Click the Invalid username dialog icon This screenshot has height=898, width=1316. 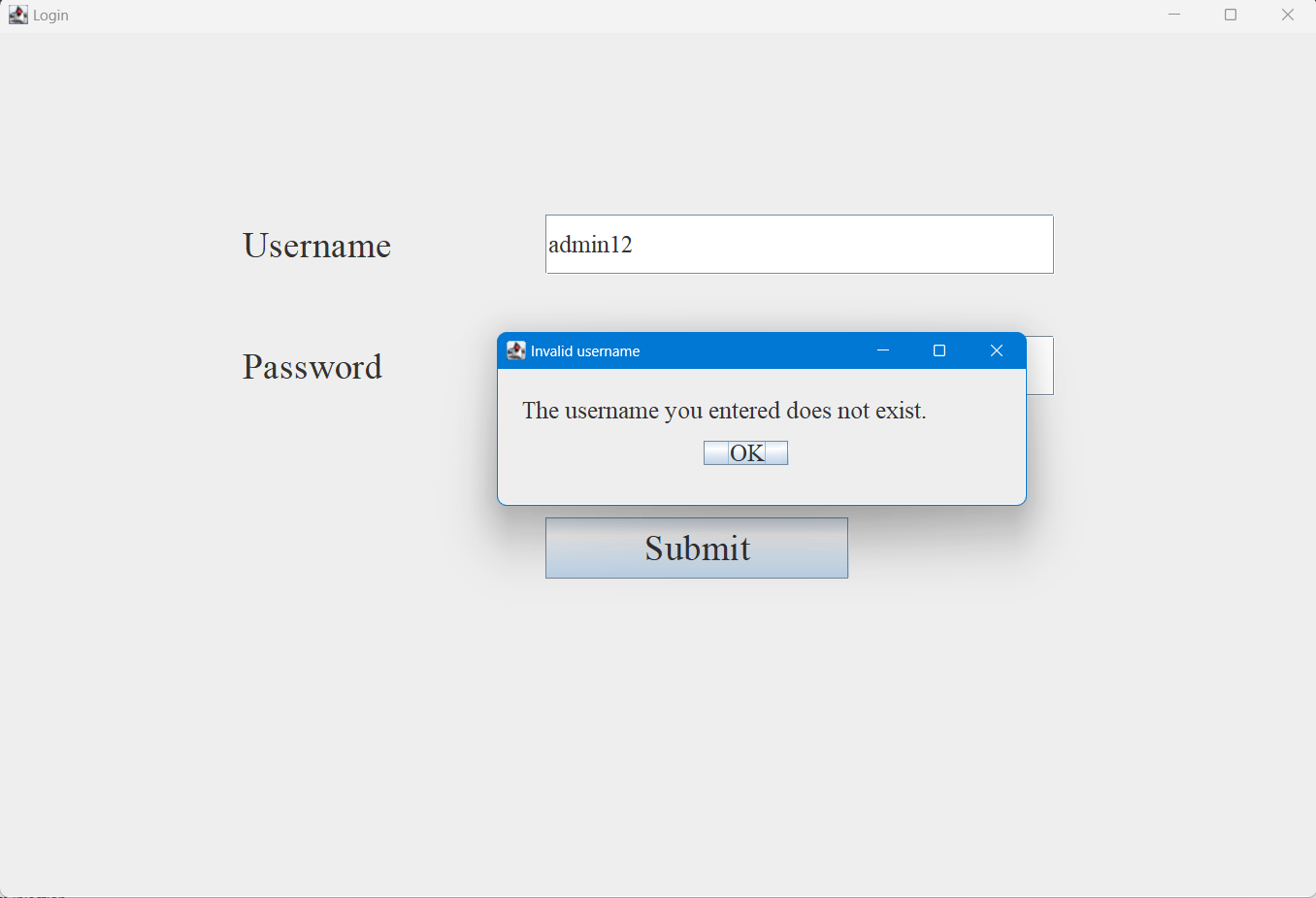(515, 350)
